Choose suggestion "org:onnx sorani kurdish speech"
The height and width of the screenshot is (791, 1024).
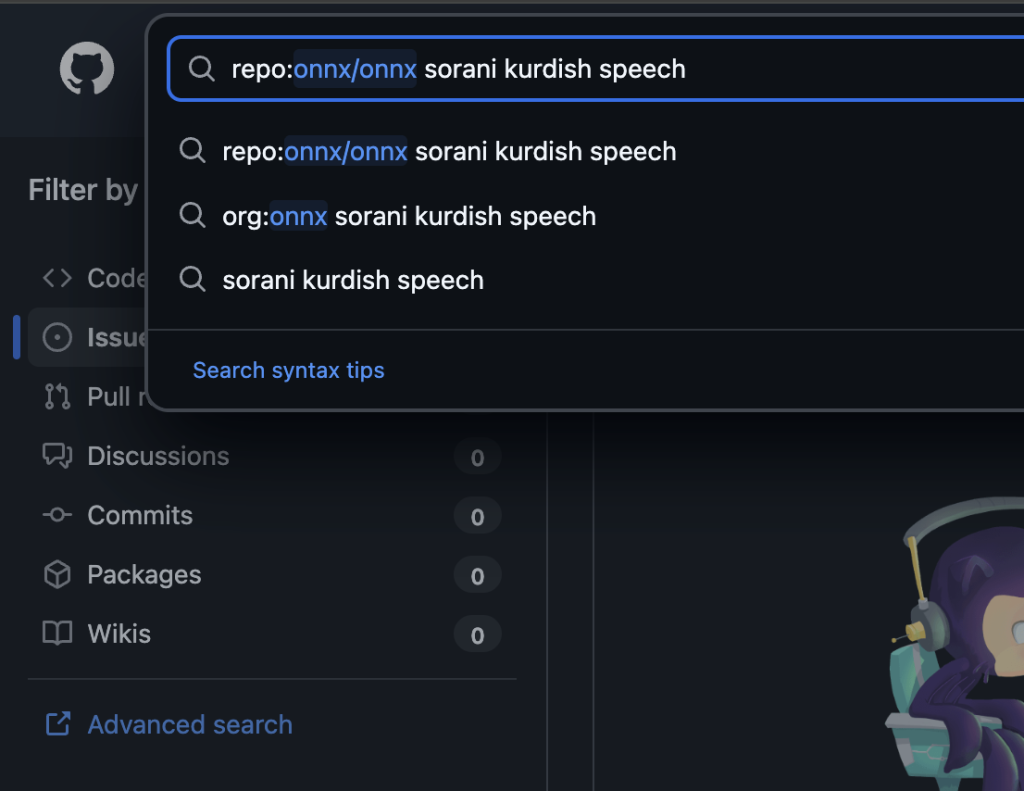[409, 216]
